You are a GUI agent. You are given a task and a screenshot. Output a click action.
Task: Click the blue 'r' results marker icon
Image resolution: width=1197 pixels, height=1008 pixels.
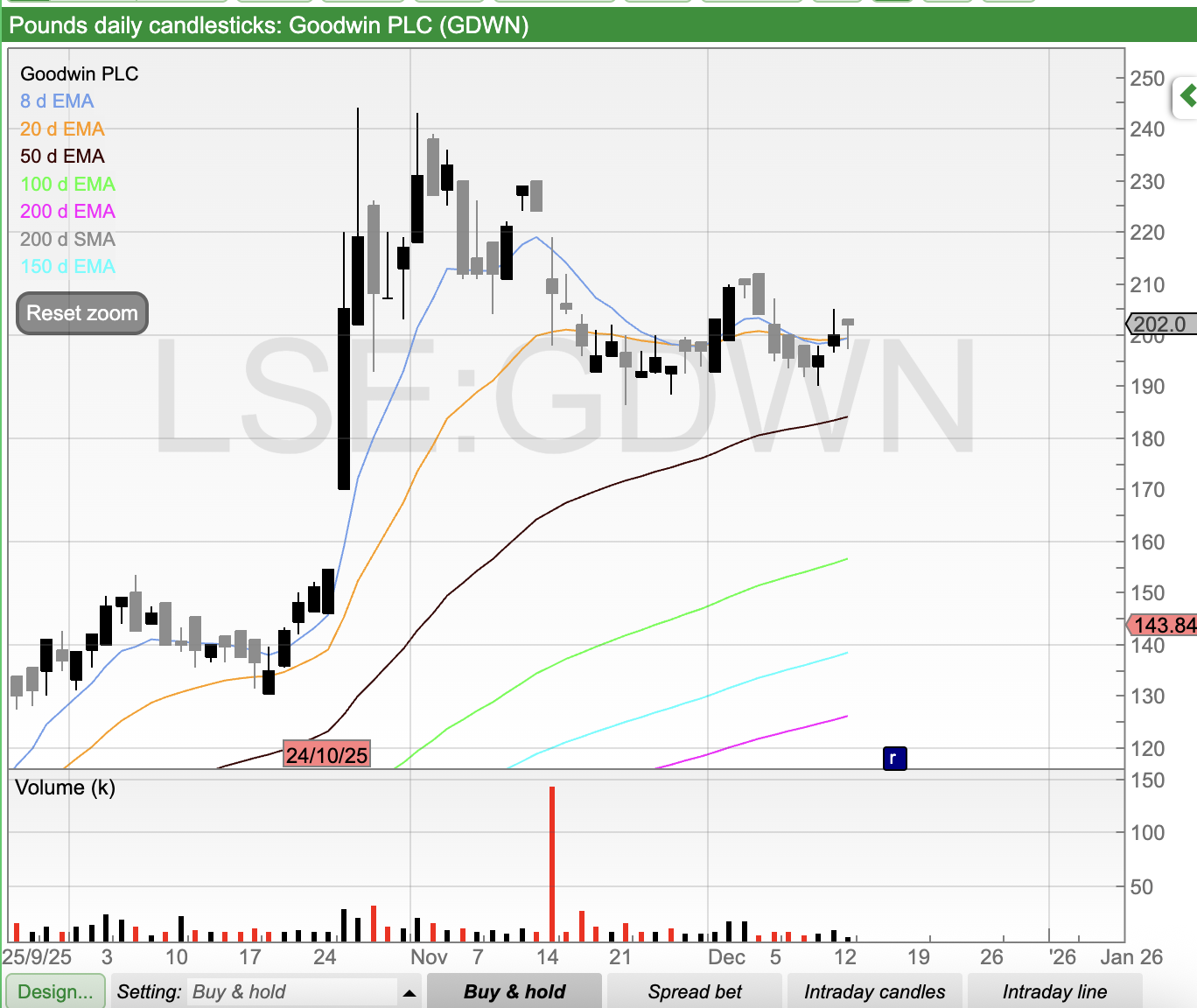tap(894, 758)
